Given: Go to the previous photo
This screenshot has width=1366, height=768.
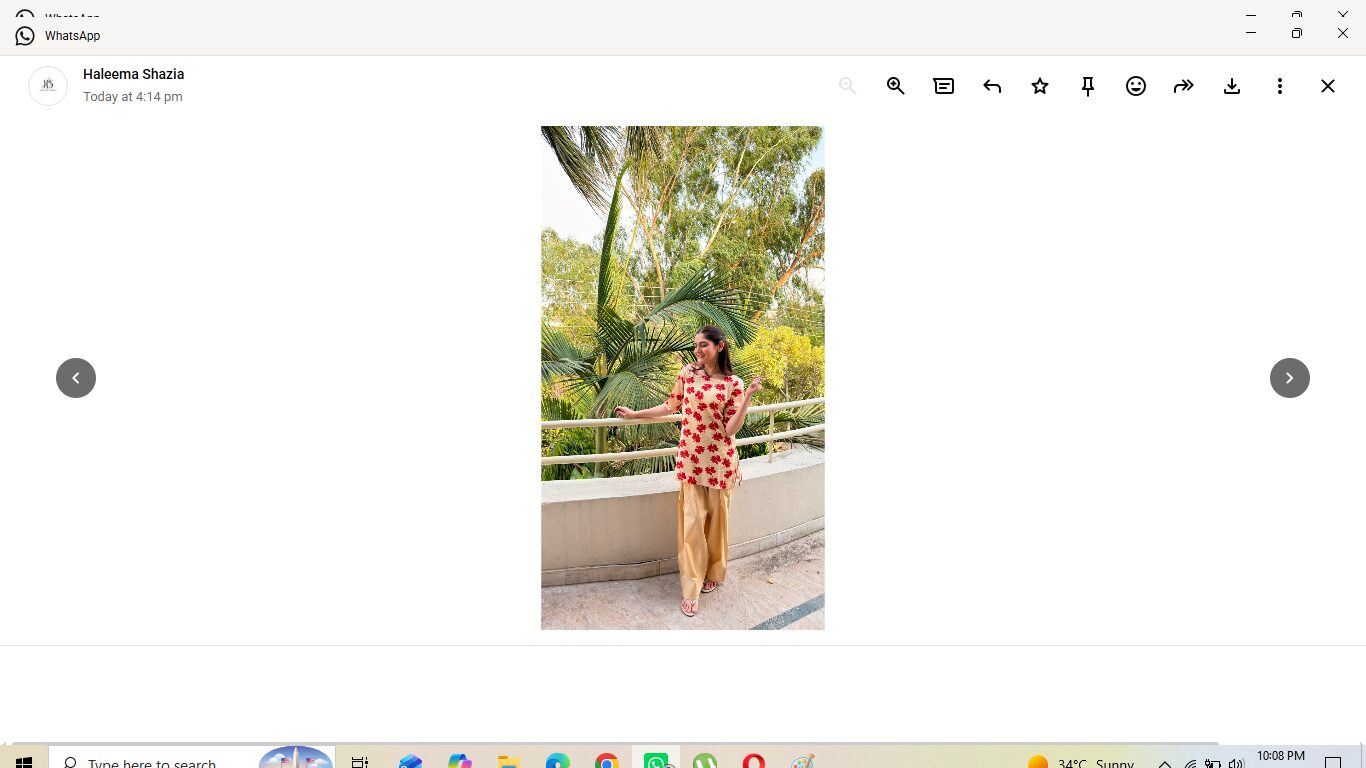Looking at the screenshot, I should pyautogui.click(x=76, y=378).
